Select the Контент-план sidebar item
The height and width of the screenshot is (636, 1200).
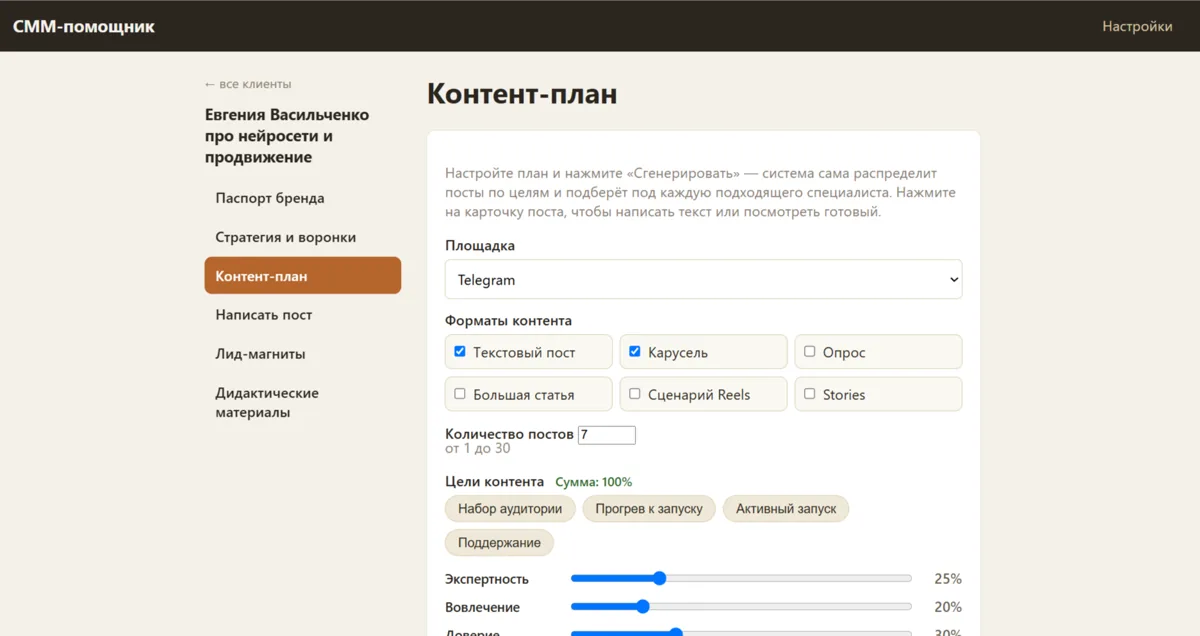coord(303,276)
